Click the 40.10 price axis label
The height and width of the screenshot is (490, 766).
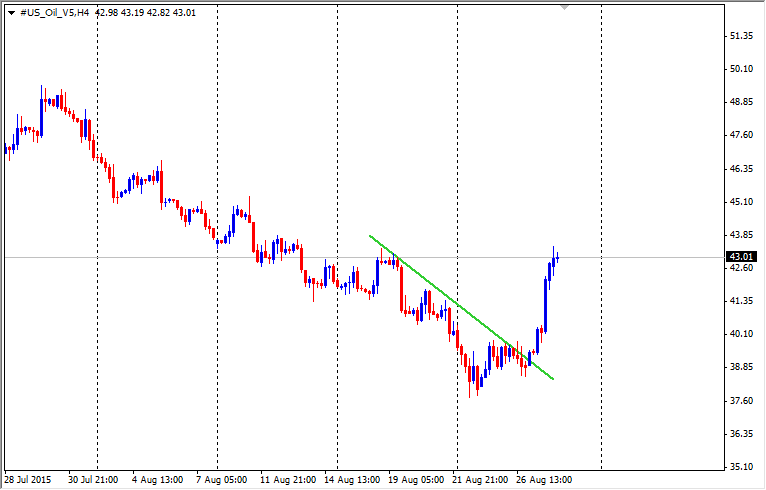pyautogui.click(x=741, y=334)
